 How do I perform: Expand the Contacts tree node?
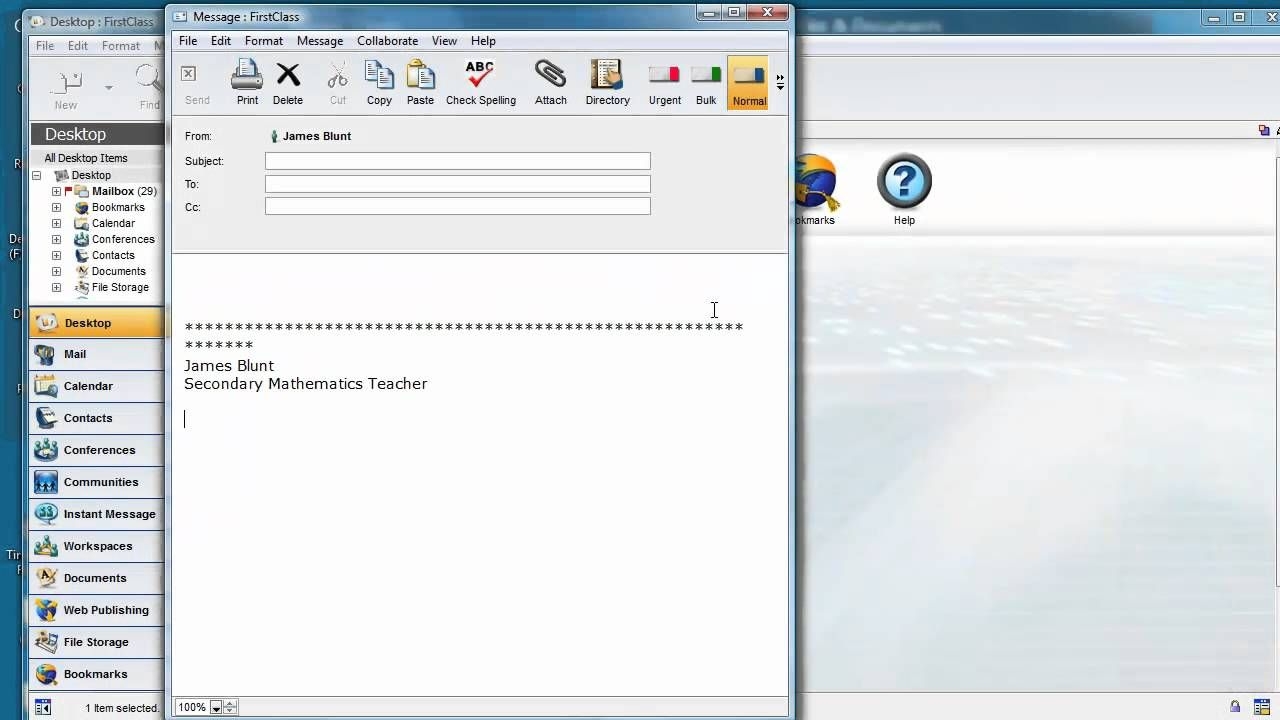(57, 255)
